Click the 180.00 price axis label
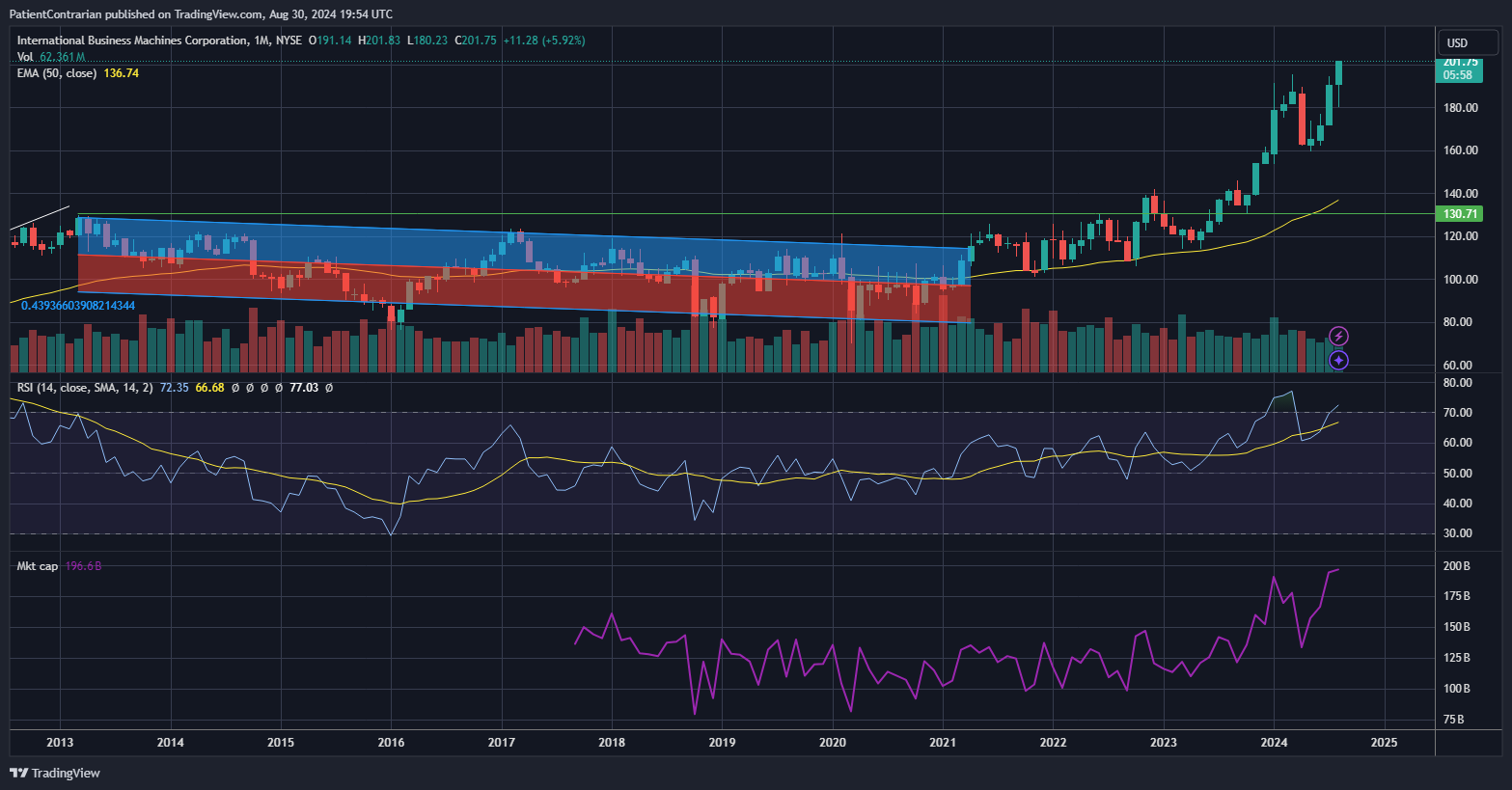Image resolution: width=1512 pixels, height=790 pixels. (1460, 107)
